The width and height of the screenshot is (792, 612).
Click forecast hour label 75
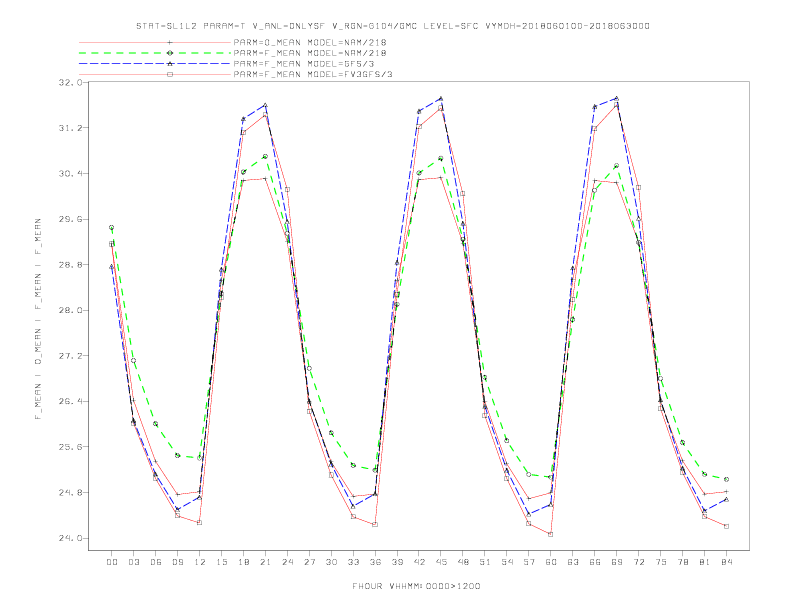tap(661, 562)
